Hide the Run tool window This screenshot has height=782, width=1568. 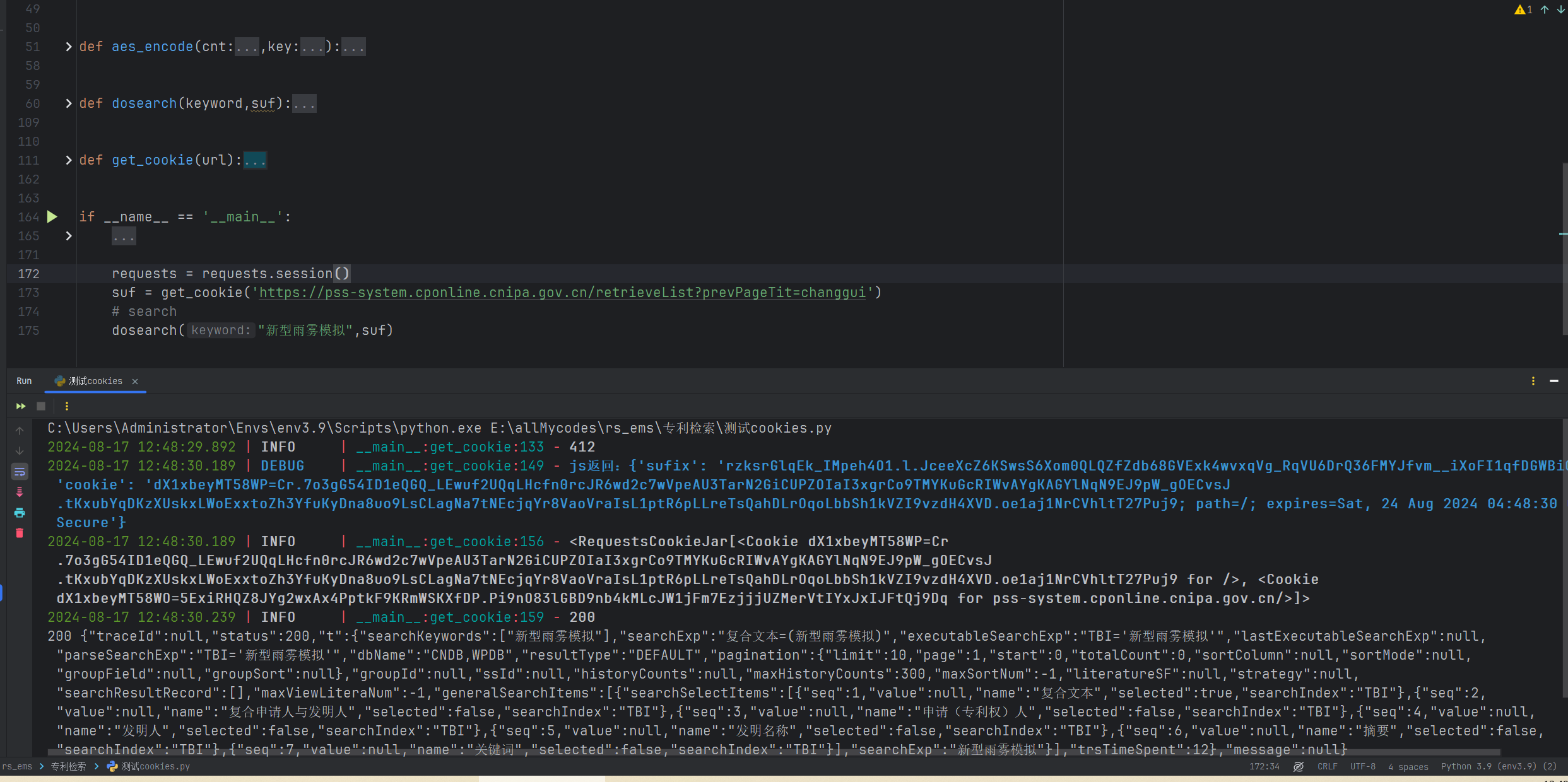1554,381
